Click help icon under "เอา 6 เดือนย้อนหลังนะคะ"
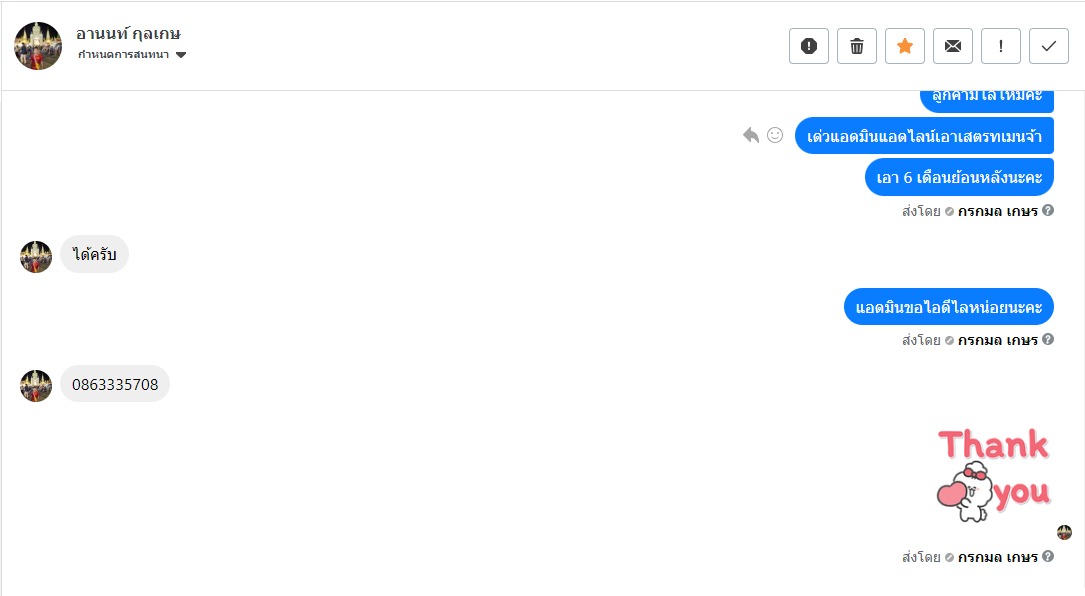1085x596 pixels. pyautogui.click(x=1048, y=211)
